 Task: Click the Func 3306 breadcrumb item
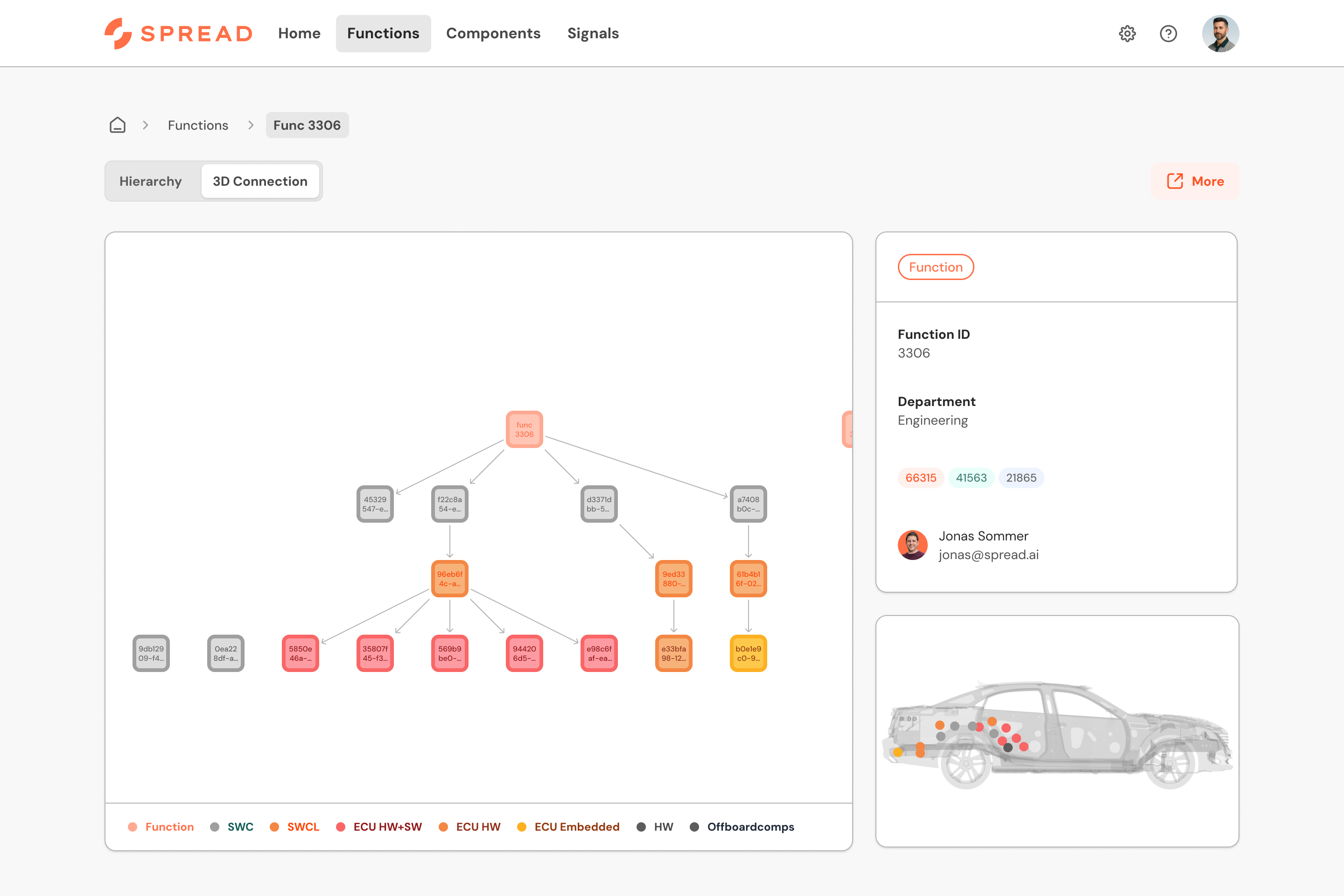(x=307, y=125)
